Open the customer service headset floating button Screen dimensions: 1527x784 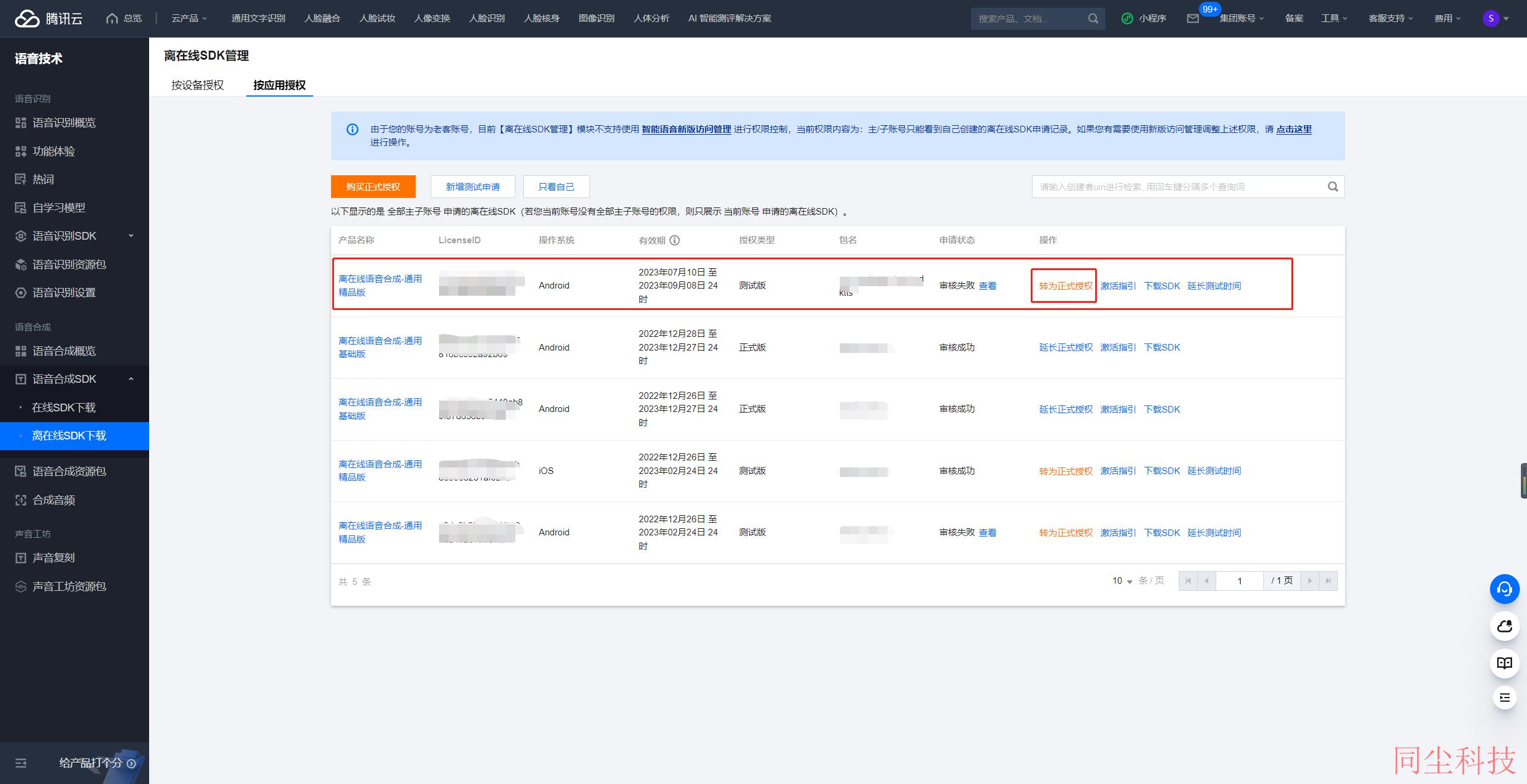[1504, 590]
